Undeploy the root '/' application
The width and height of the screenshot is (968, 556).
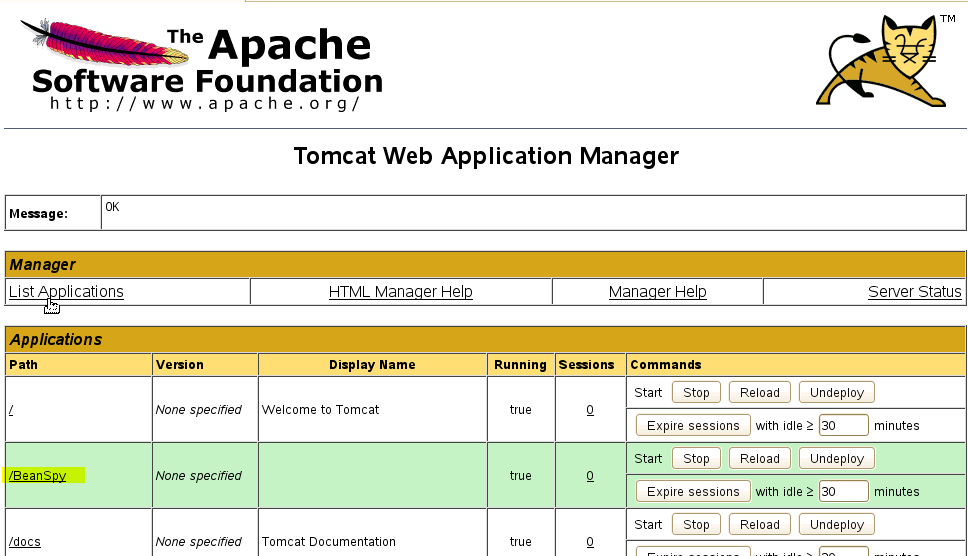[x=837, y=392]
